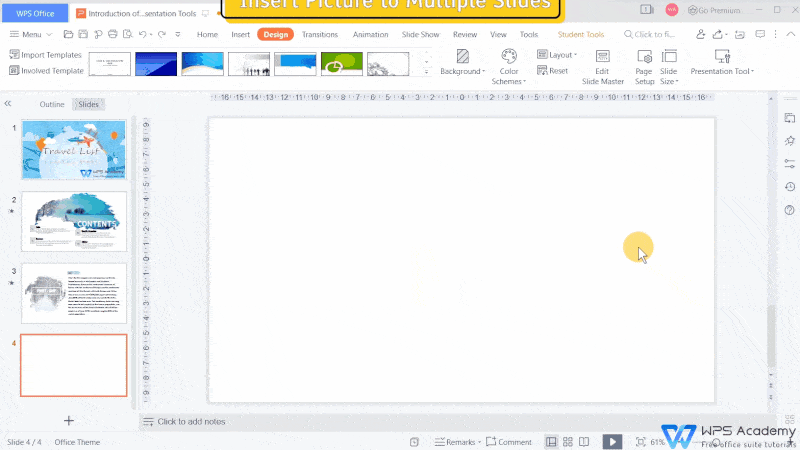The width and height of the screenshot is (800, 450).
Task: Click Import Templates button
Action: [46, 55]
